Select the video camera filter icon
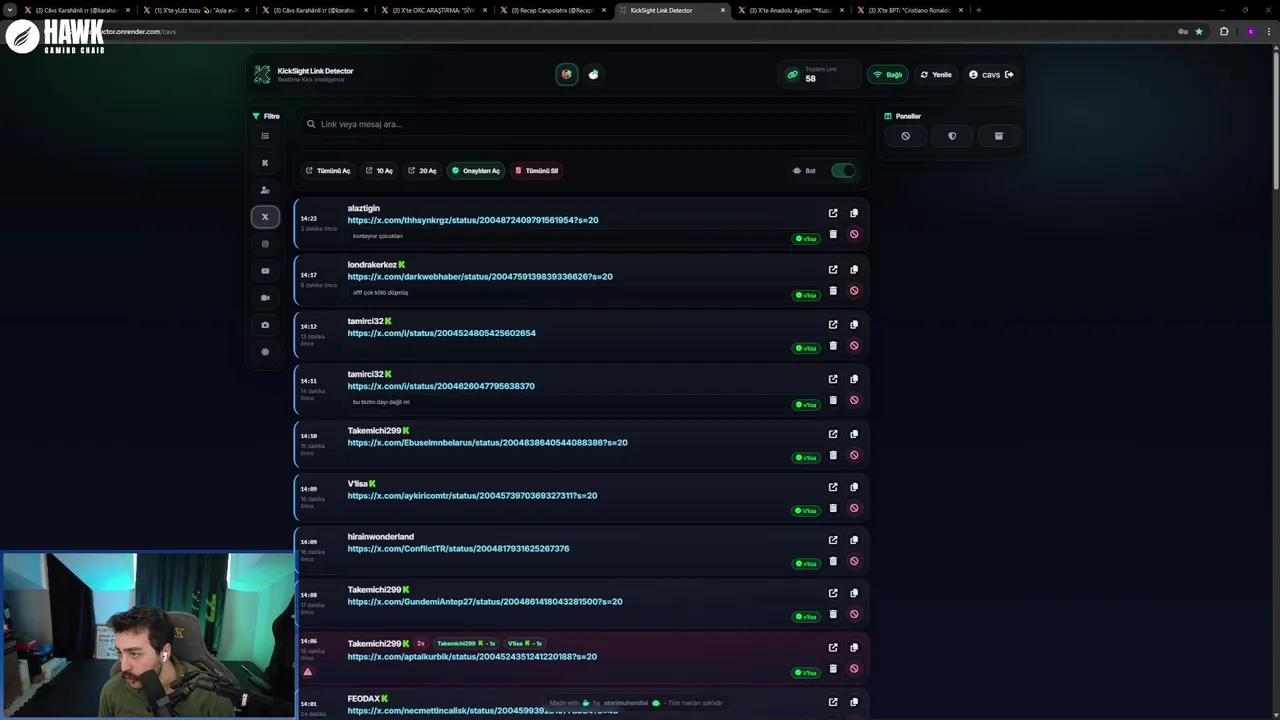The image size is (1280, 720). (265, 298)
